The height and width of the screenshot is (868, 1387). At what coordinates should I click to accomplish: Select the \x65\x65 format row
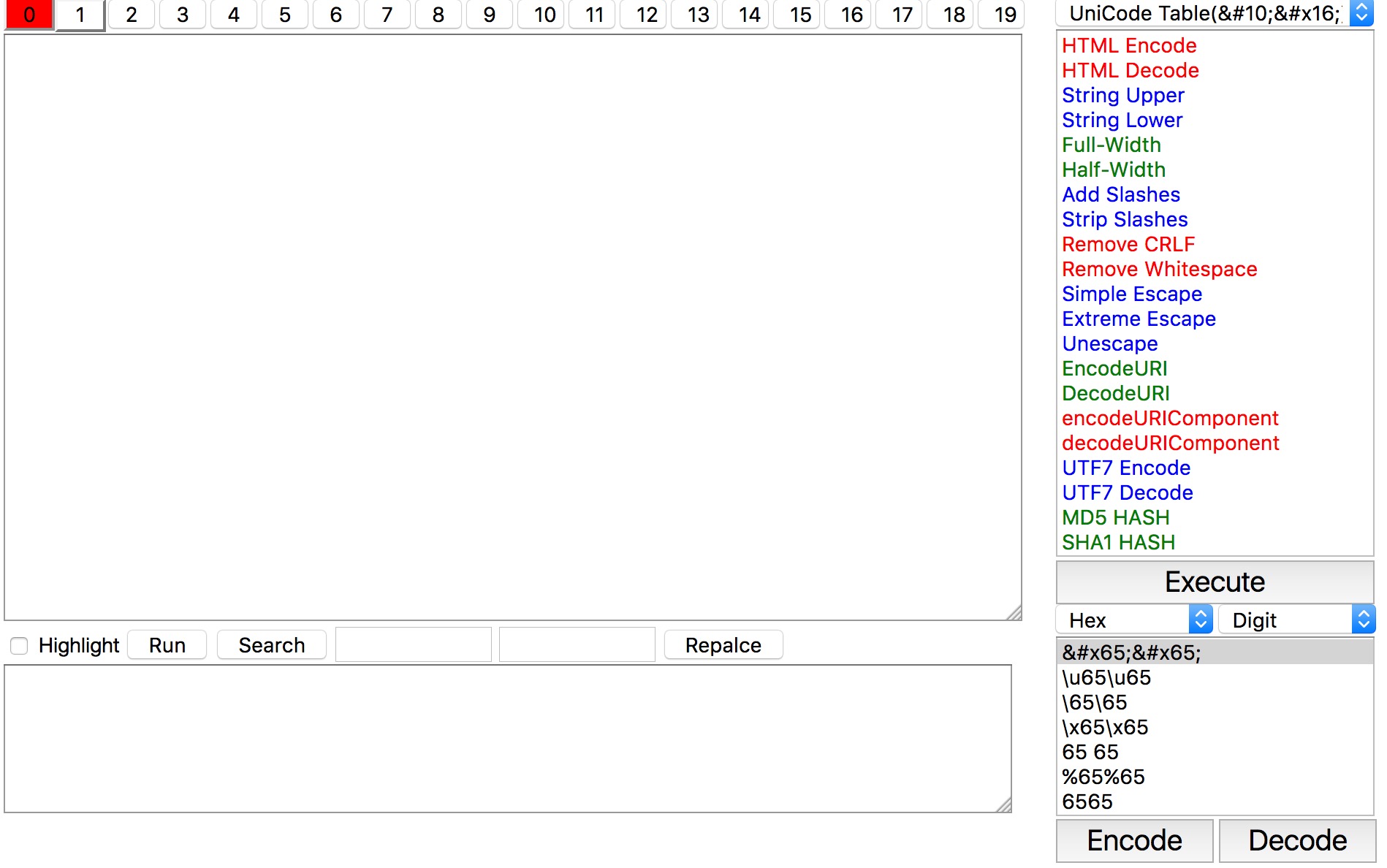point(1215,727)
